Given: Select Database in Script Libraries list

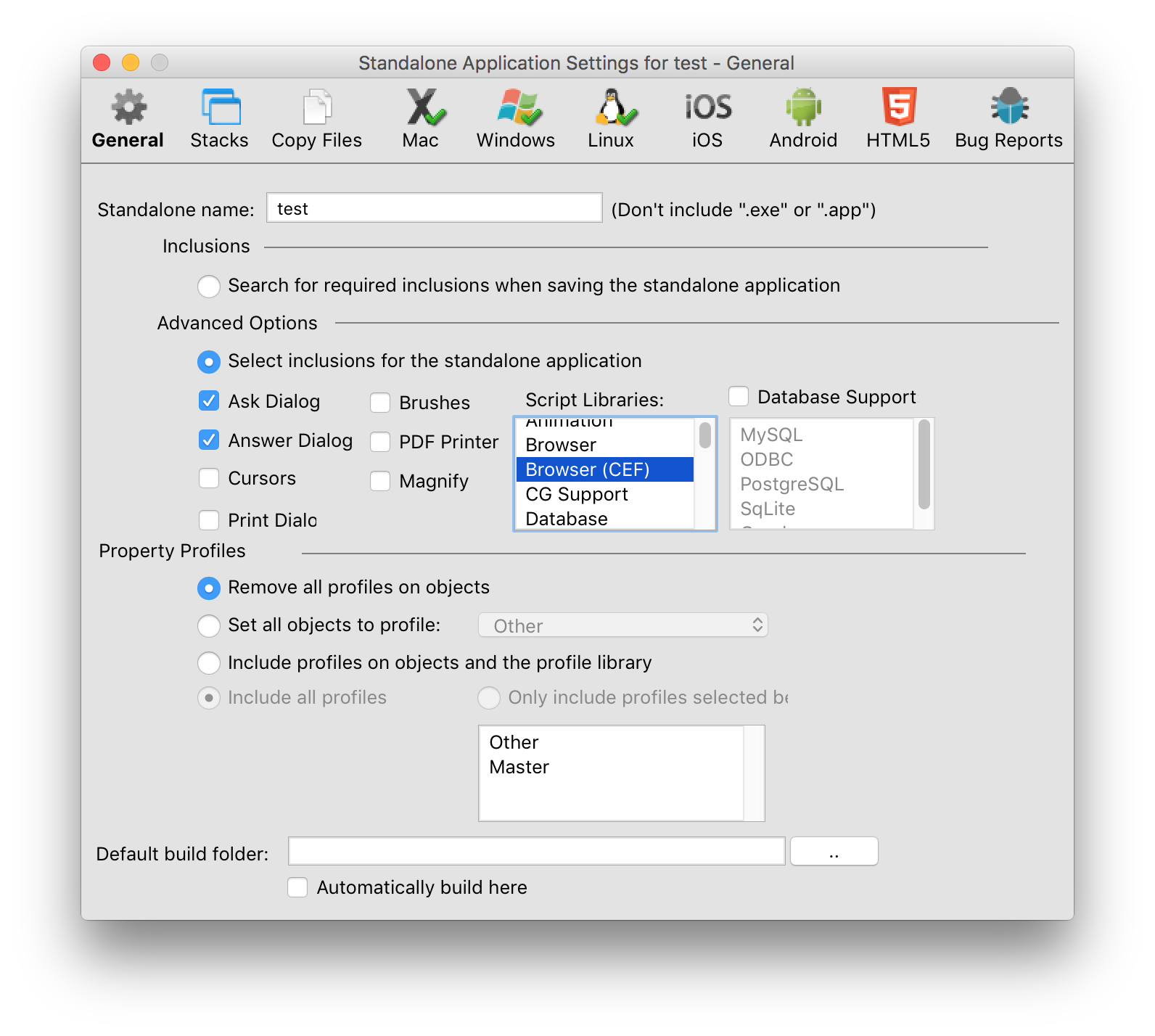Looking at the screenshot, I should tap(605, 519).
